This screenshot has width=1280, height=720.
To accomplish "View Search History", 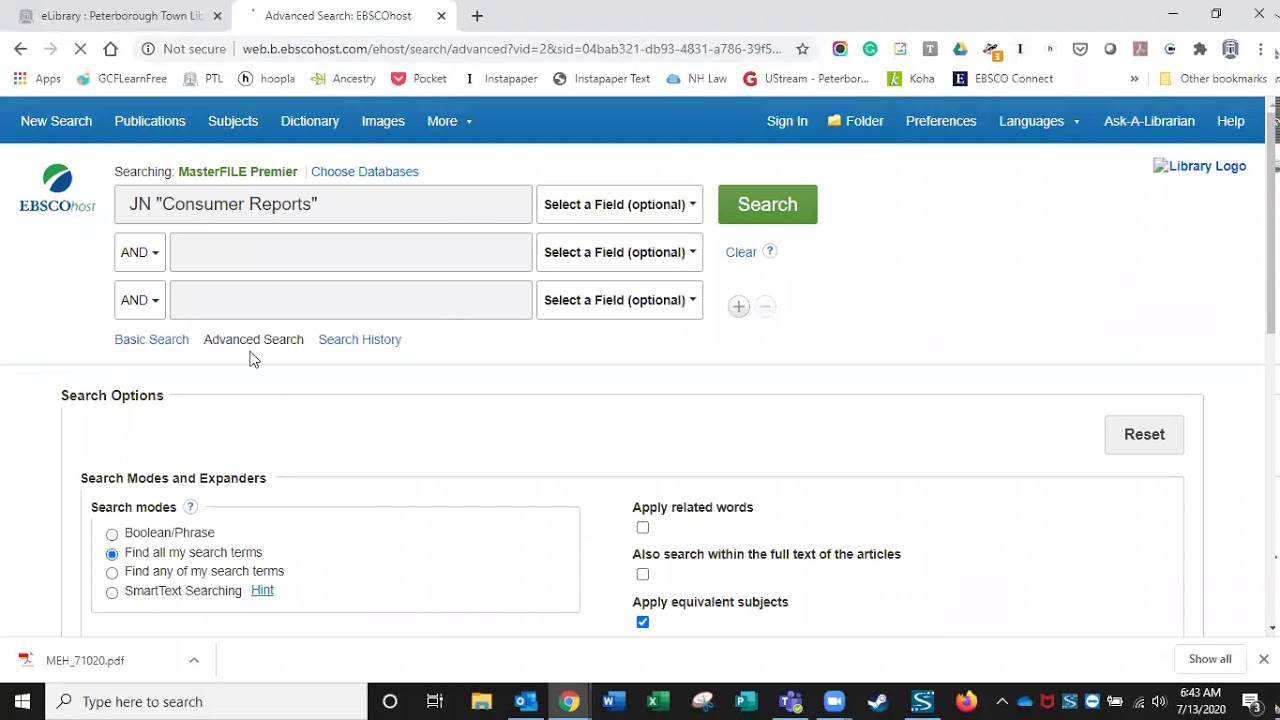I will 360,340.
